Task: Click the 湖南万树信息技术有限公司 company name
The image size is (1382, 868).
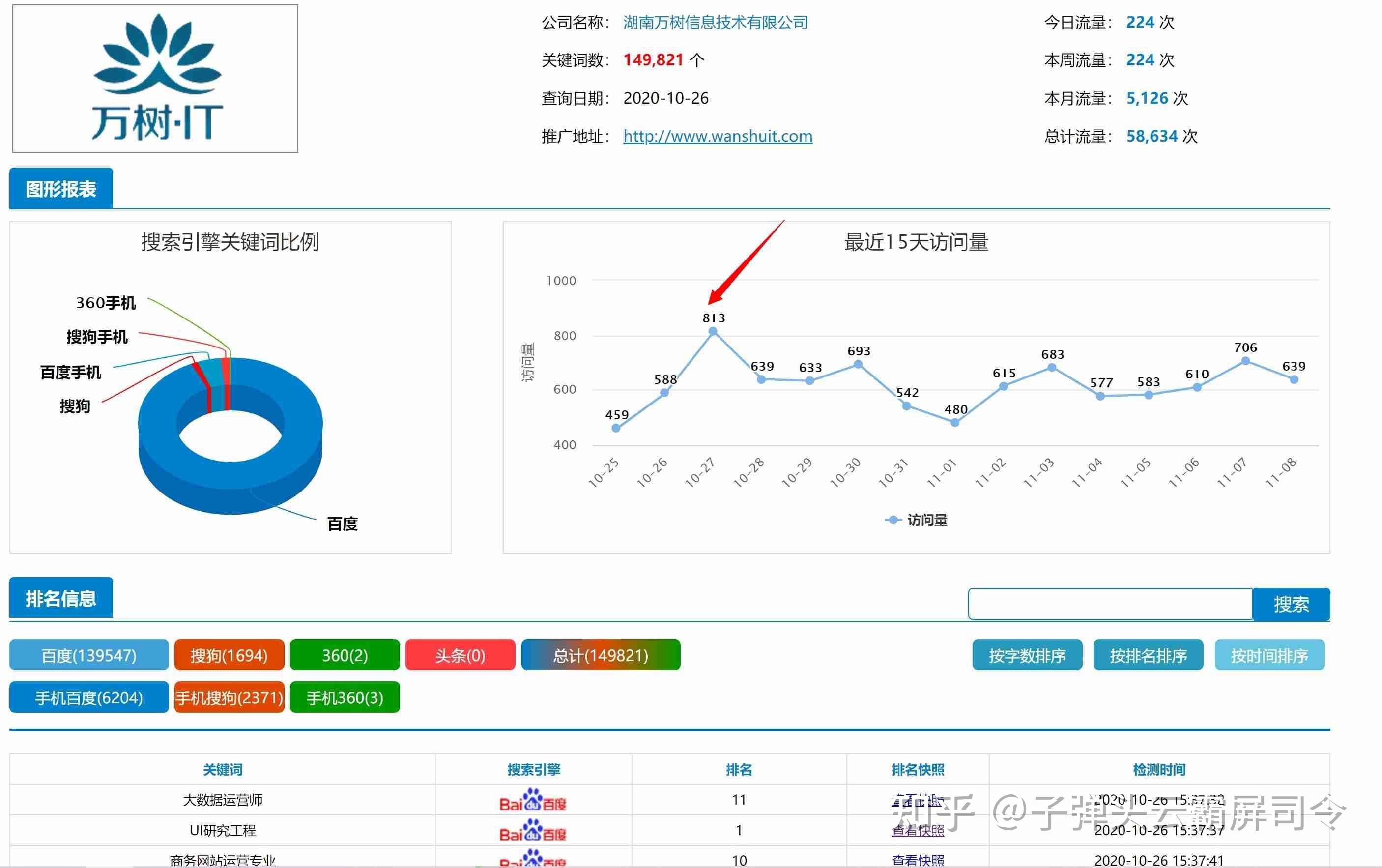Action: coord(715,23)
